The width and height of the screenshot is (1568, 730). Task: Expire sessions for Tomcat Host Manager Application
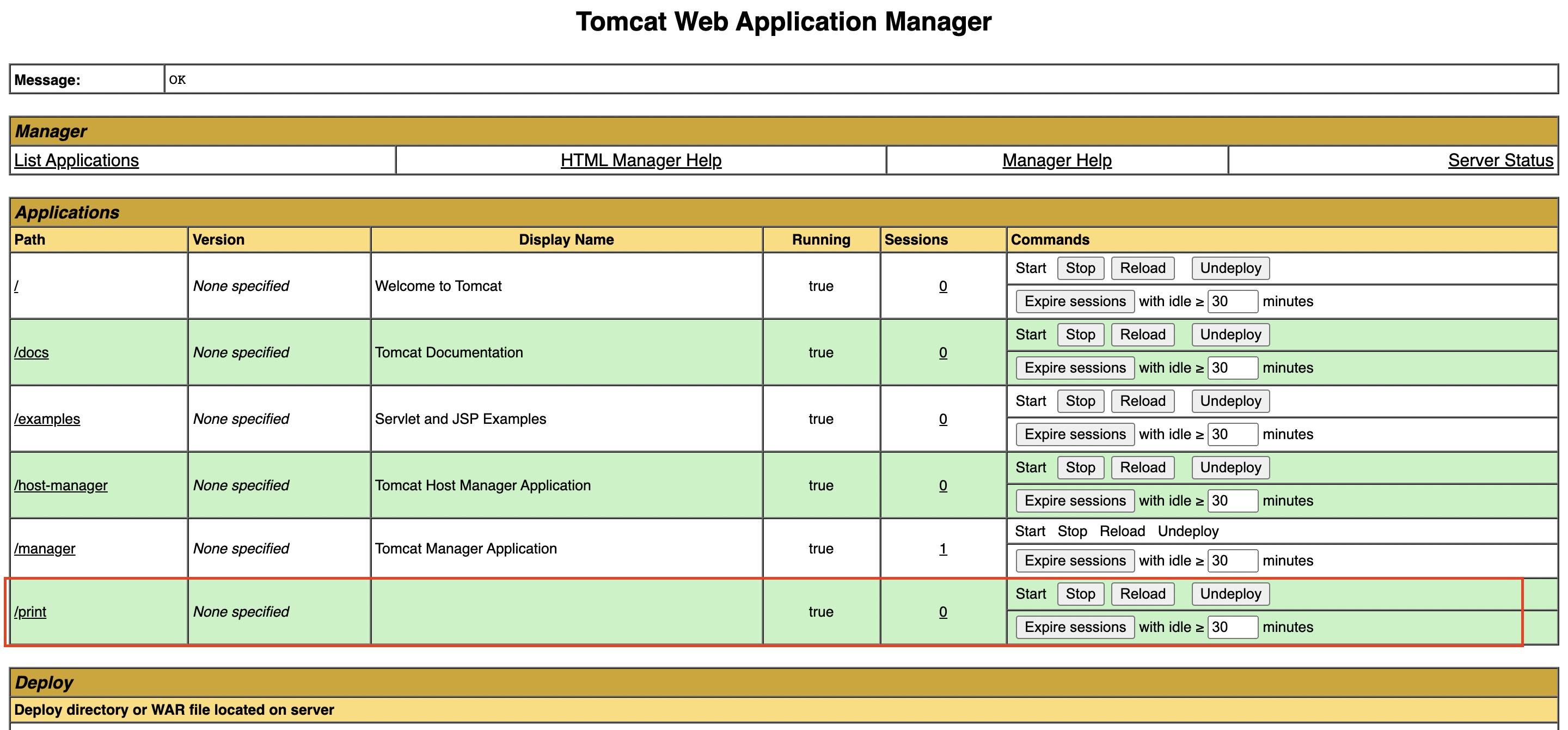(x=1075, y=500)
